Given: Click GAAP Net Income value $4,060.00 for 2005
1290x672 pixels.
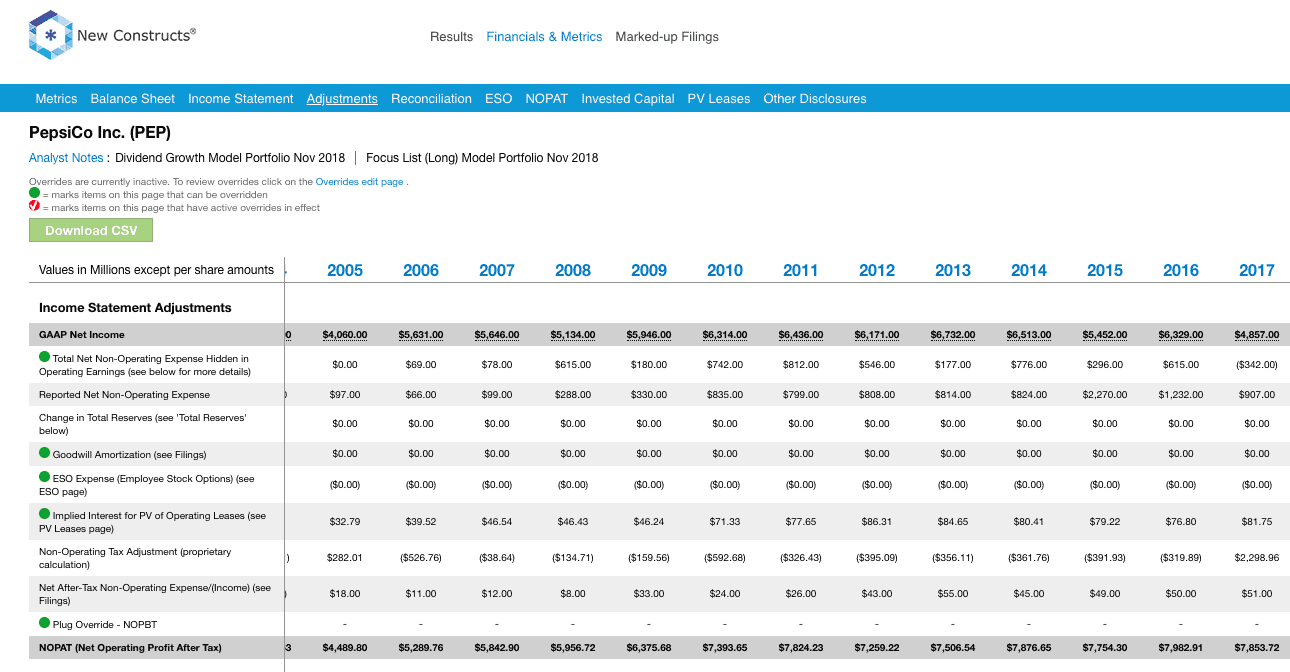Looking at the screenshot, I should (345, 335).
